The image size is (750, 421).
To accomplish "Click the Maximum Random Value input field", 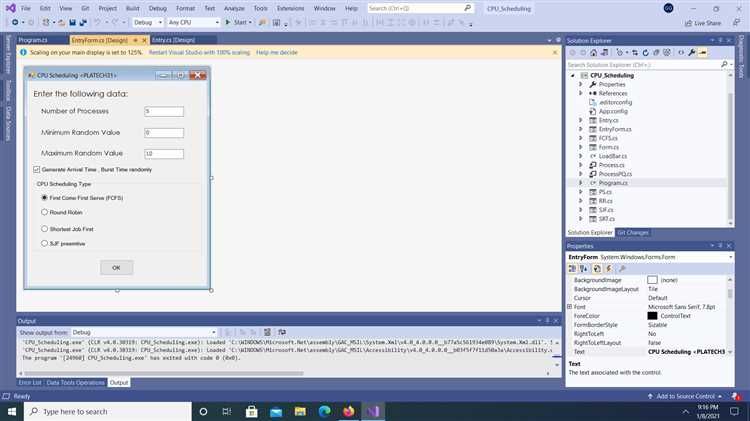I will pos(164,154).
